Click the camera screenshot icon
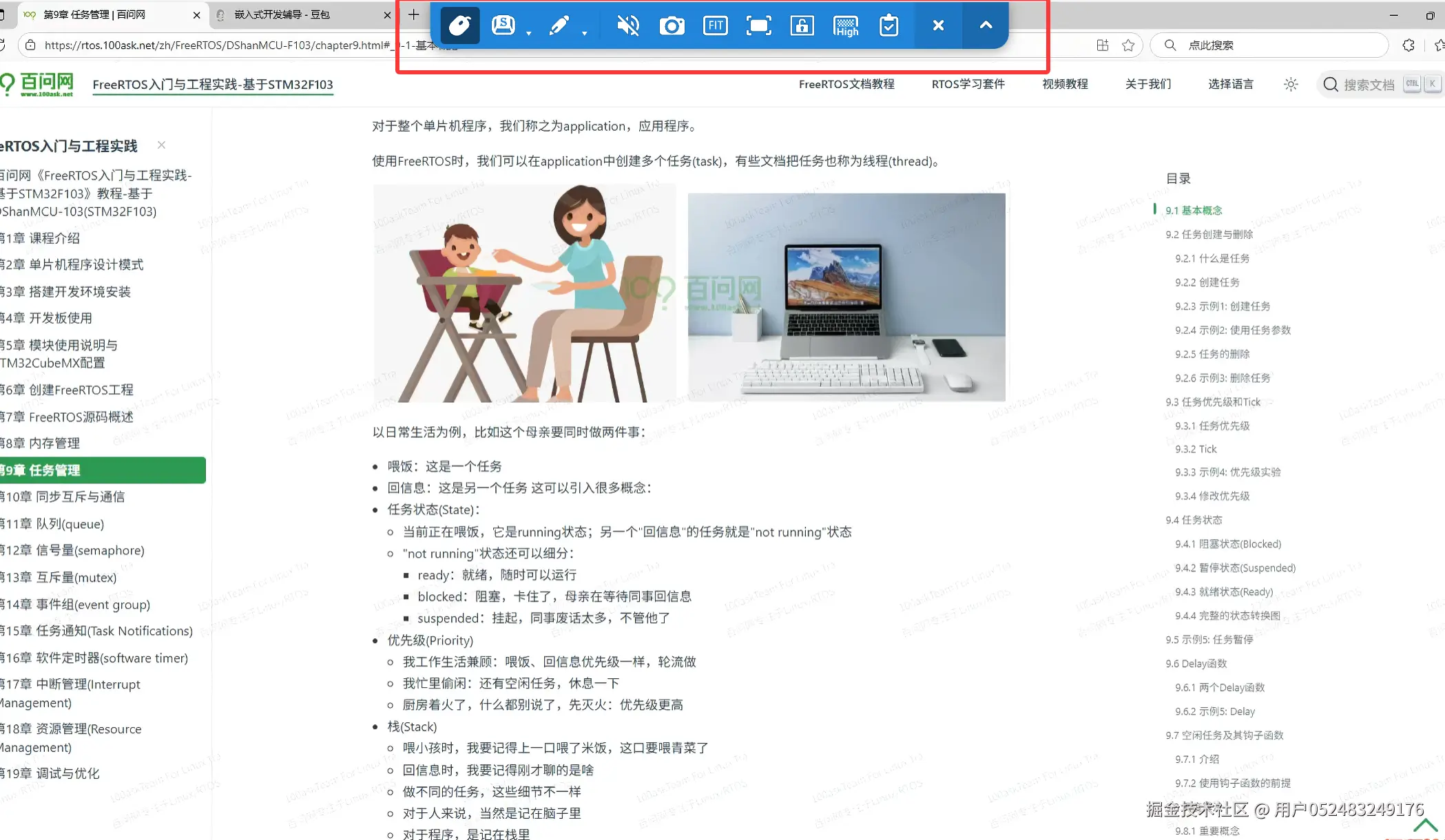This screenshot has height=840, width=1445. pyautogui.click(x=672, y=26)
